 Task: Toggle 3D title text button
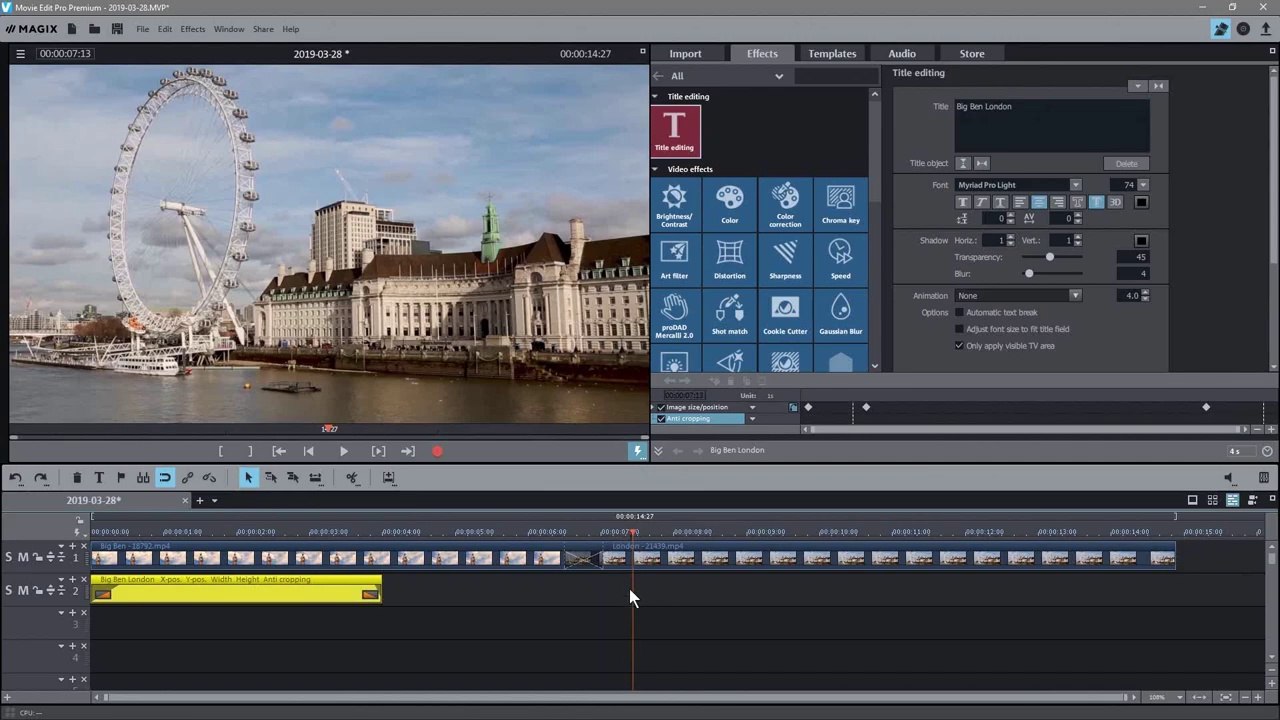click(1115, 202)
